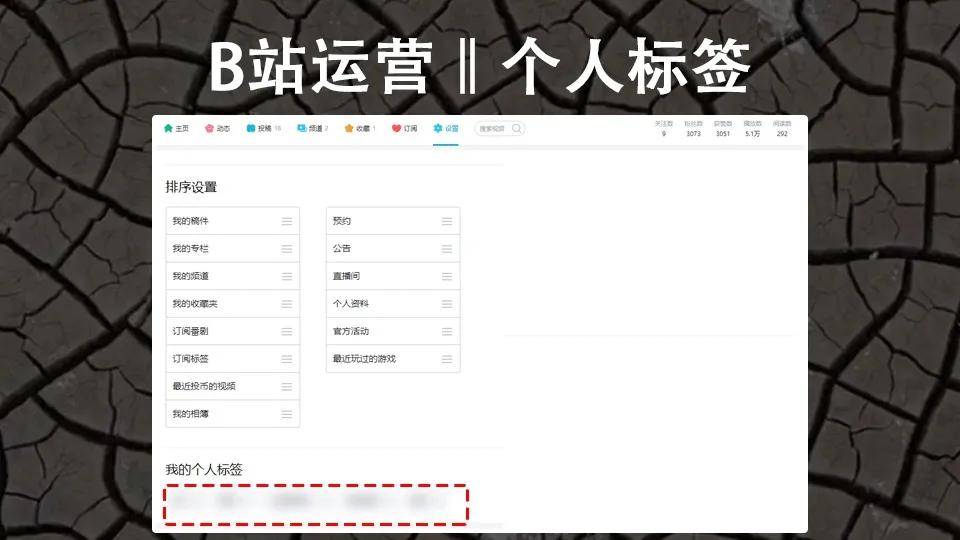Open the 粉丝数 3073 followers count
This screenshot has width=960, height=540.
pos(694,129)
